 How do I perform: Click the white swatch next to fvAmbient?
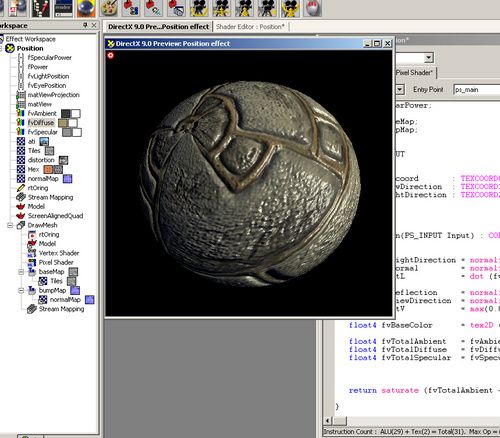76,114
